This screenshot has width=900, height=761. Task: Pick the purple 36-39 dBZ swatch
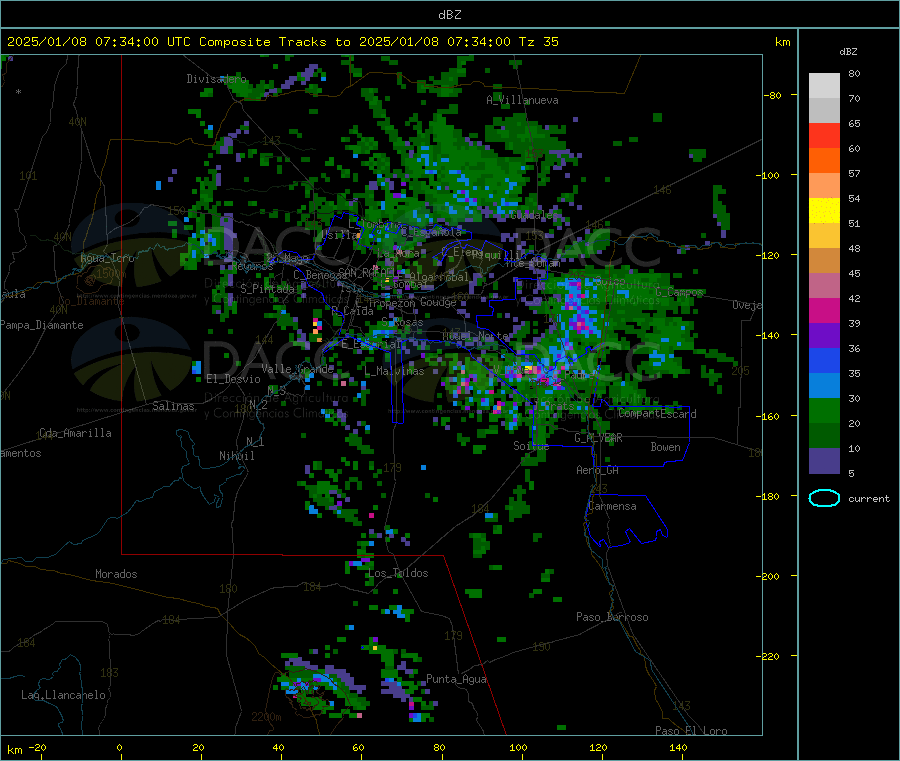coord(824,336)
